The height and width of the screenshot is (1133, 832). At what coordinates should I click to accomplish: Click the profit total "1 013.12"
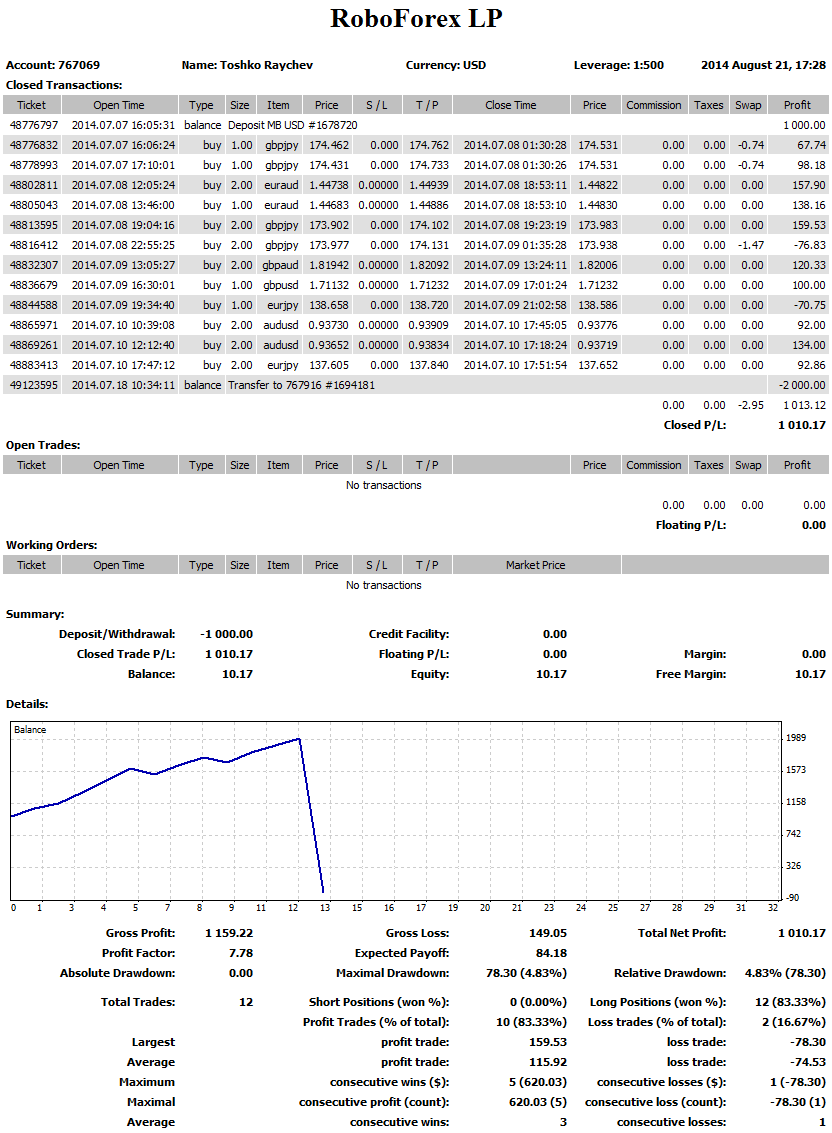pyautogui.click(x=804, y=405)
